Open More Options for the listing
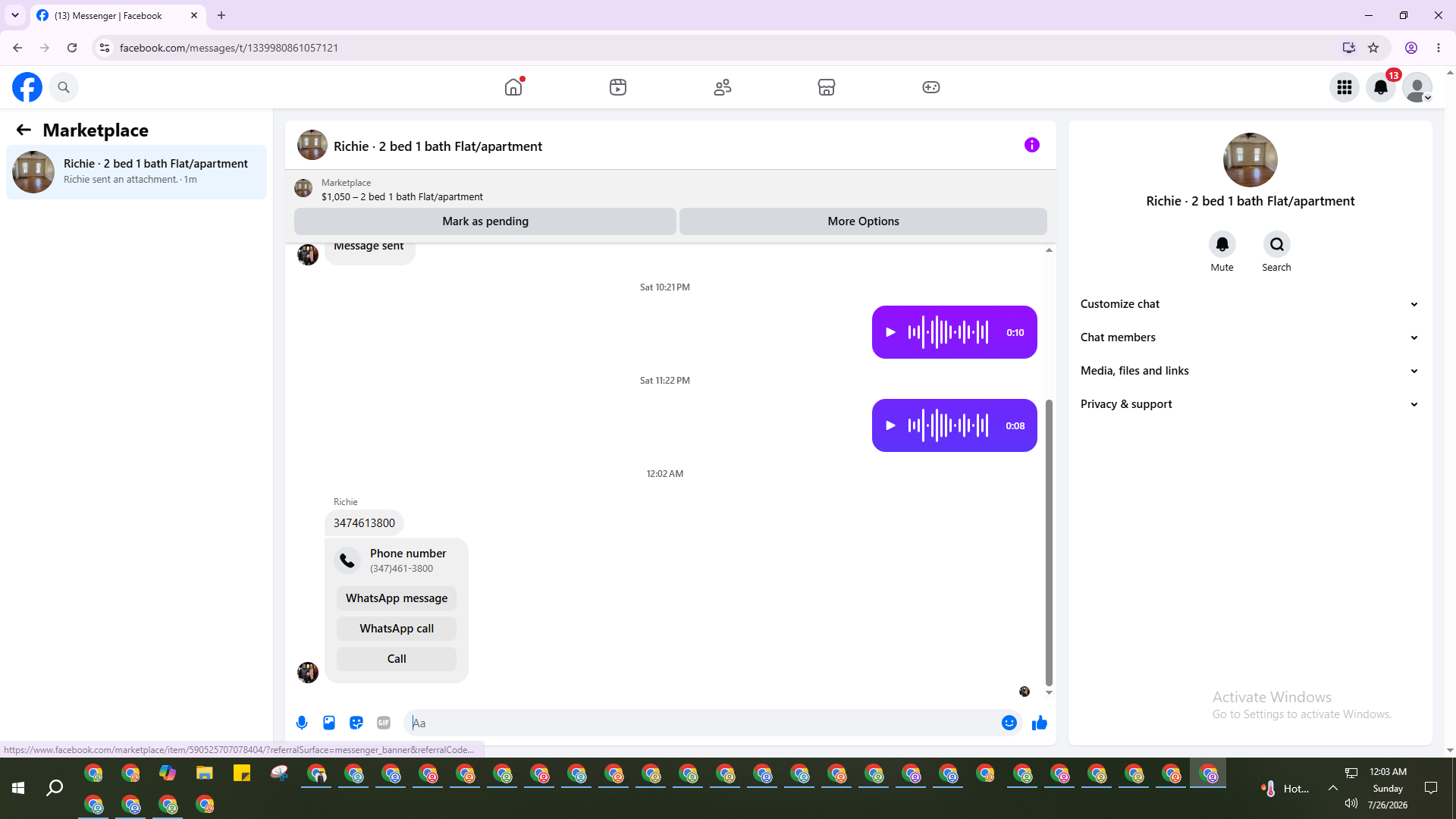Screen dimensions: 1456x819 pyautogui.click(x=863, y=221)
